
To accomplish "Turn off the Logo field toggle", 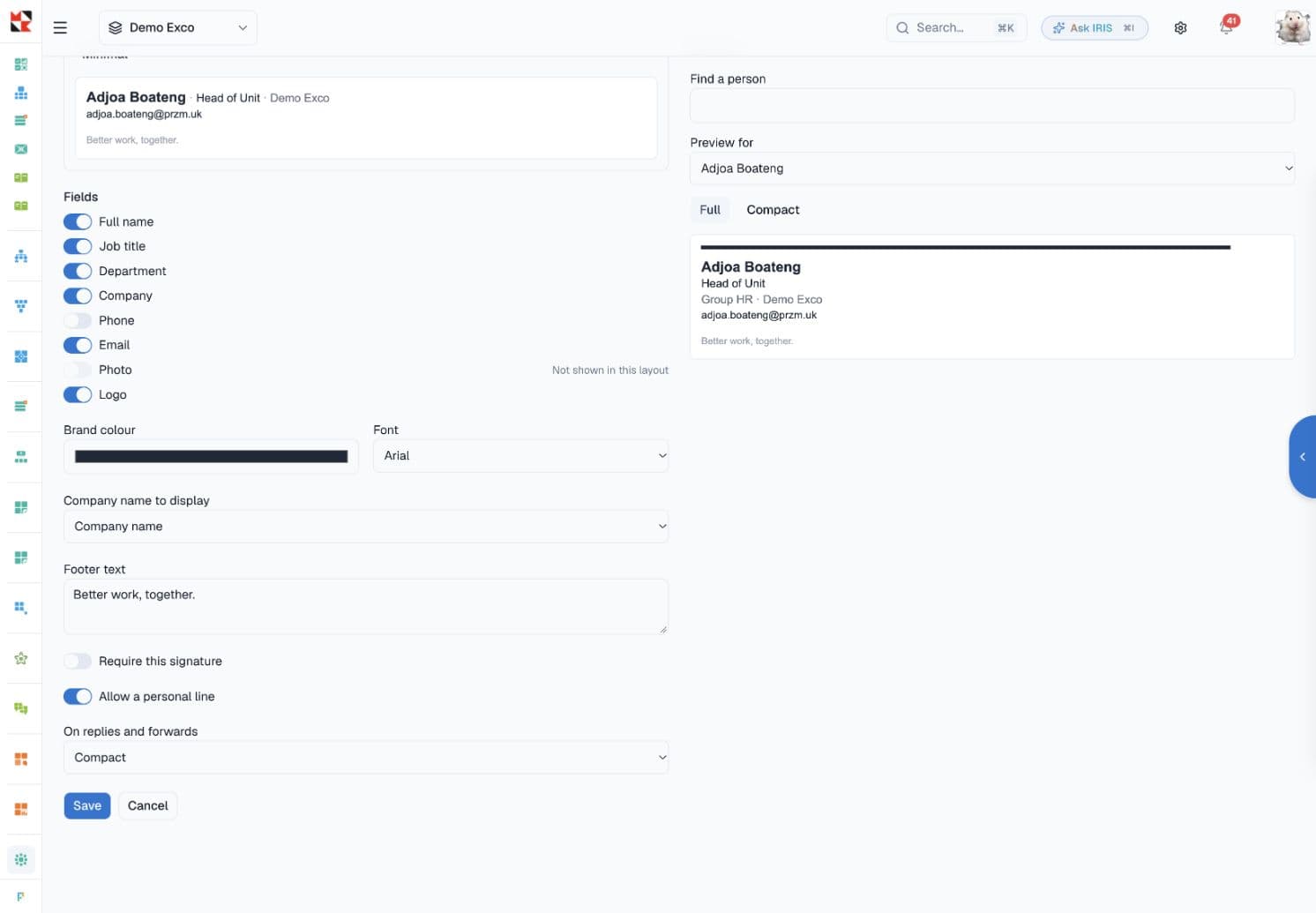I will pyautogui.click(x=78, y=394).
